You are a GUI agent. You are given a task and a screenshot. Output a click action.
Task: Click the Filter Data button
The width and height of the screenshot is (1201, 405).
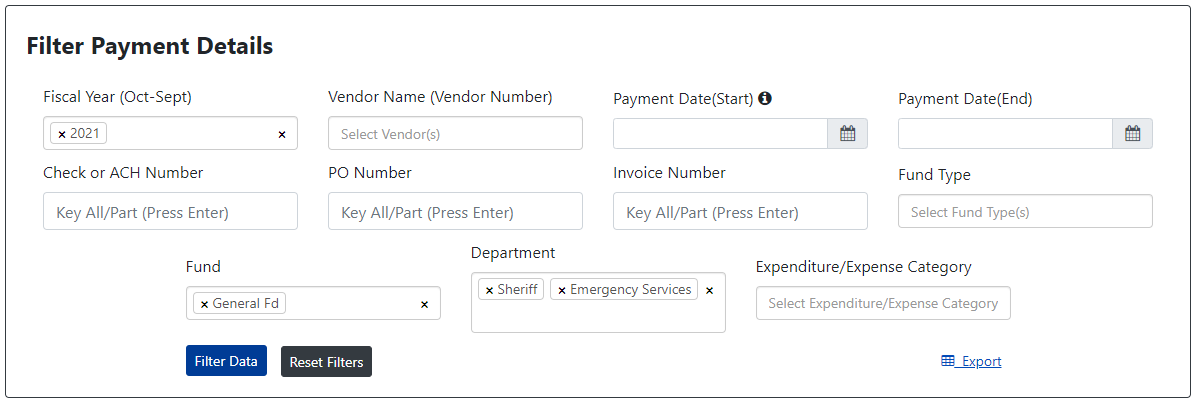point(226,361)
